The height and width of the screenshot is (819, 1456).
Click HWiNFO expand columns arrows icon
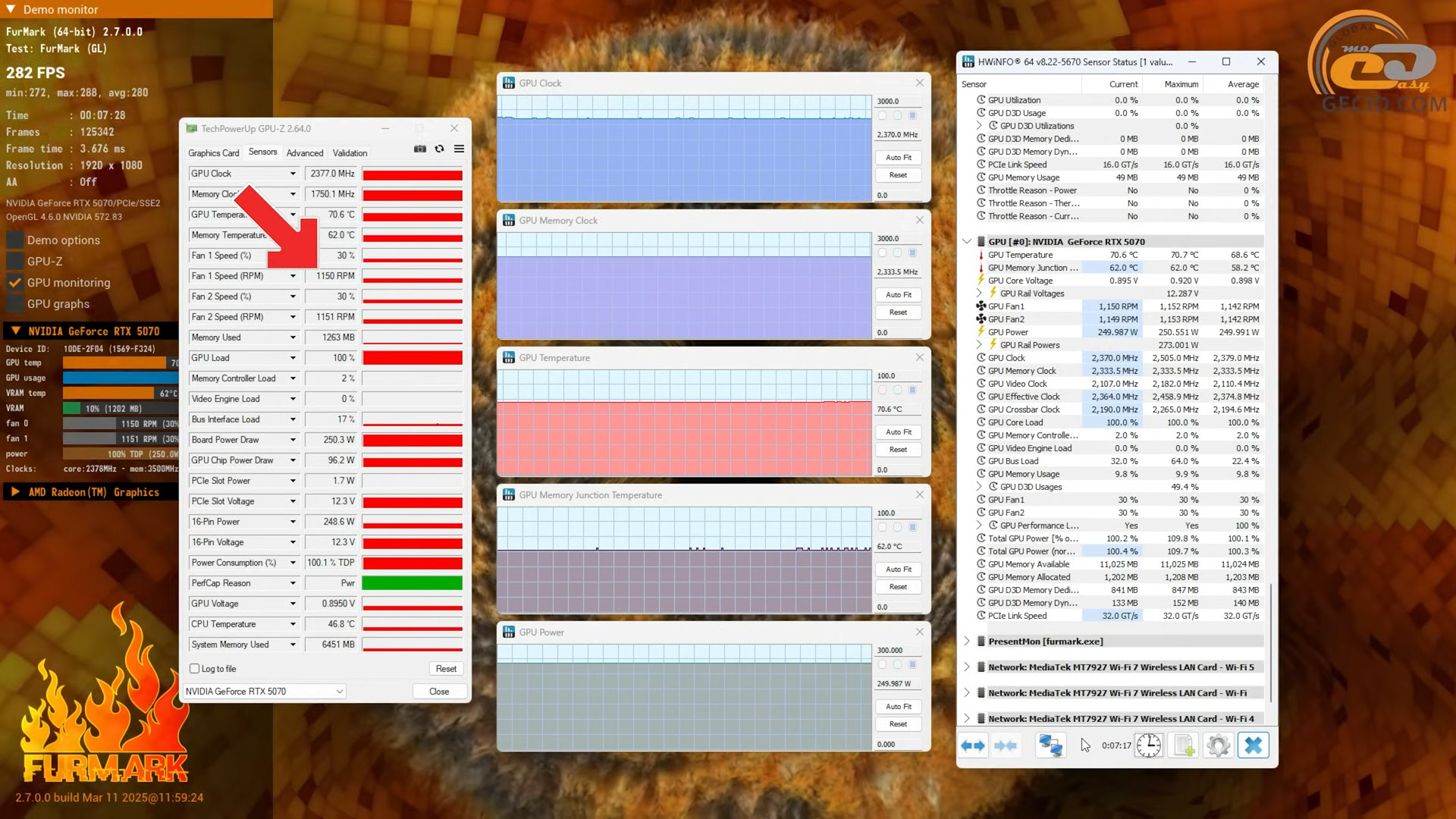point(973,745)
